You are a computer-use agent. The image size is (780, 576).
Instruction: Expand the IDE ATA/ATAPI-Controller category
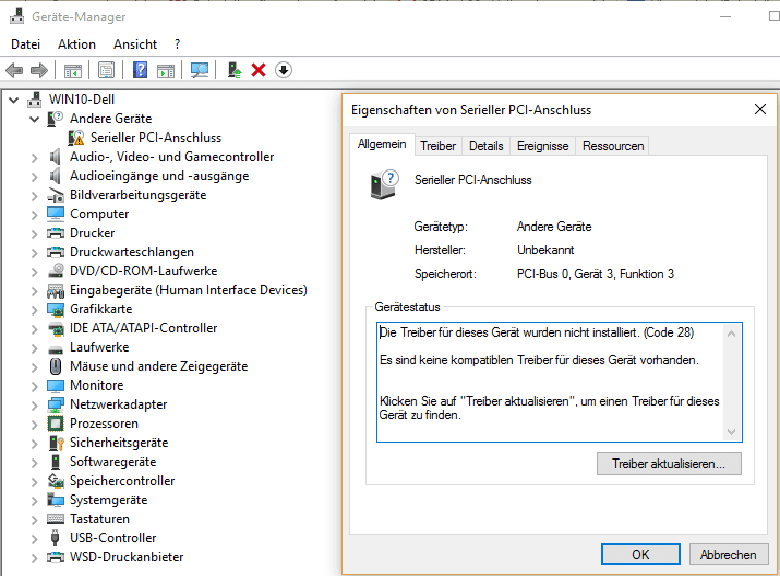(34, 329)
